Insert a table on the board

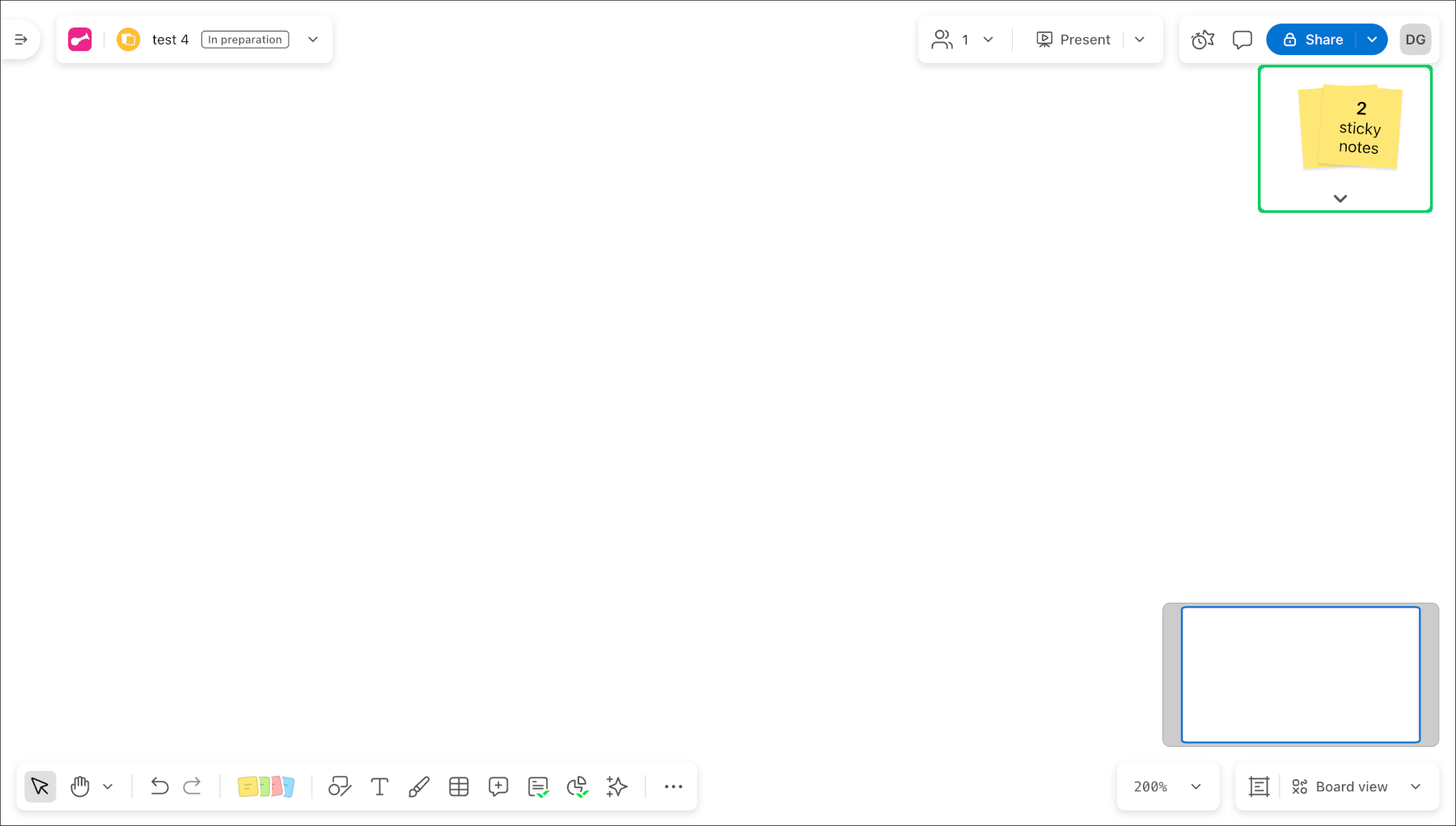click(459, 786)
